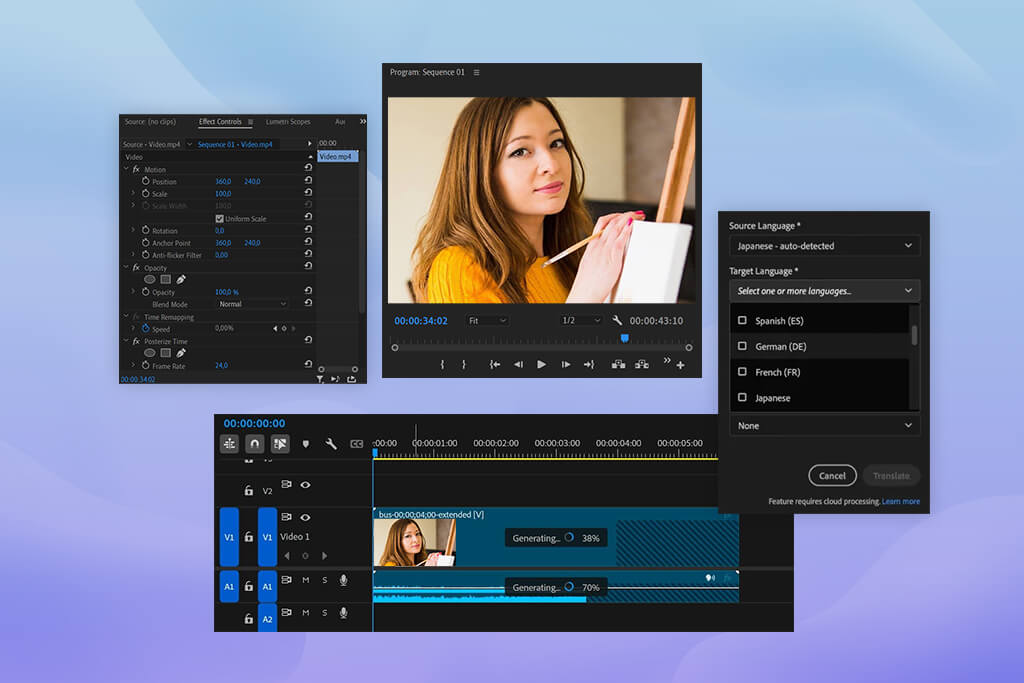Screen dimensions: 1024x683
Task: Check German (DE) language option
Action: tap(742, 345)
